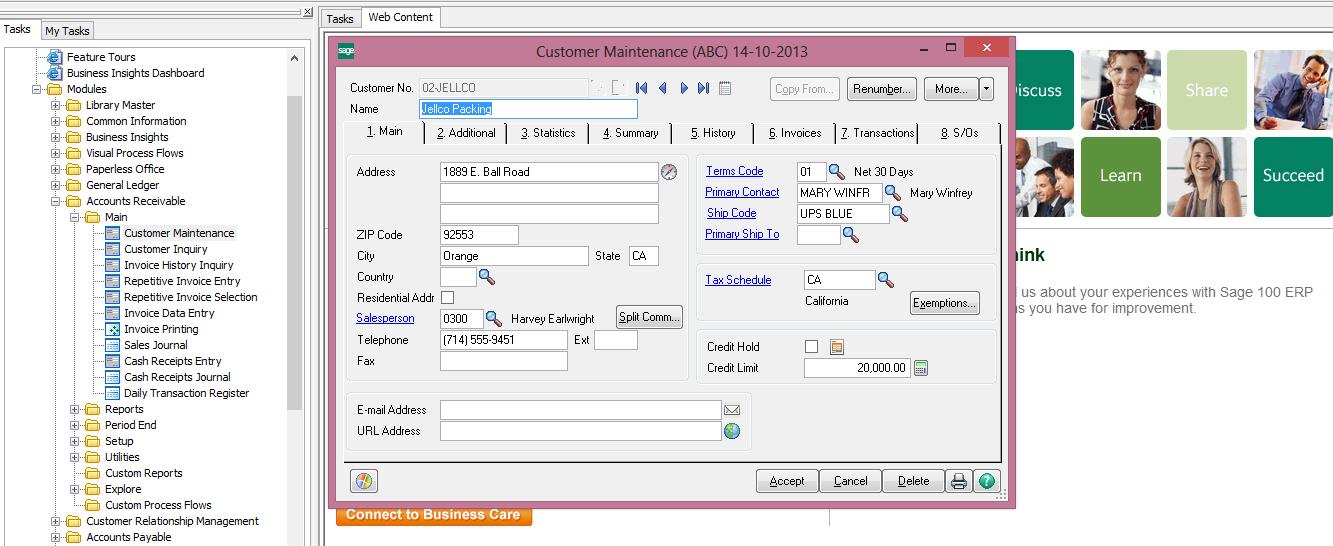Go to last customer record
This screenshot has height=546, width=1333.
[x=704, y=88]
